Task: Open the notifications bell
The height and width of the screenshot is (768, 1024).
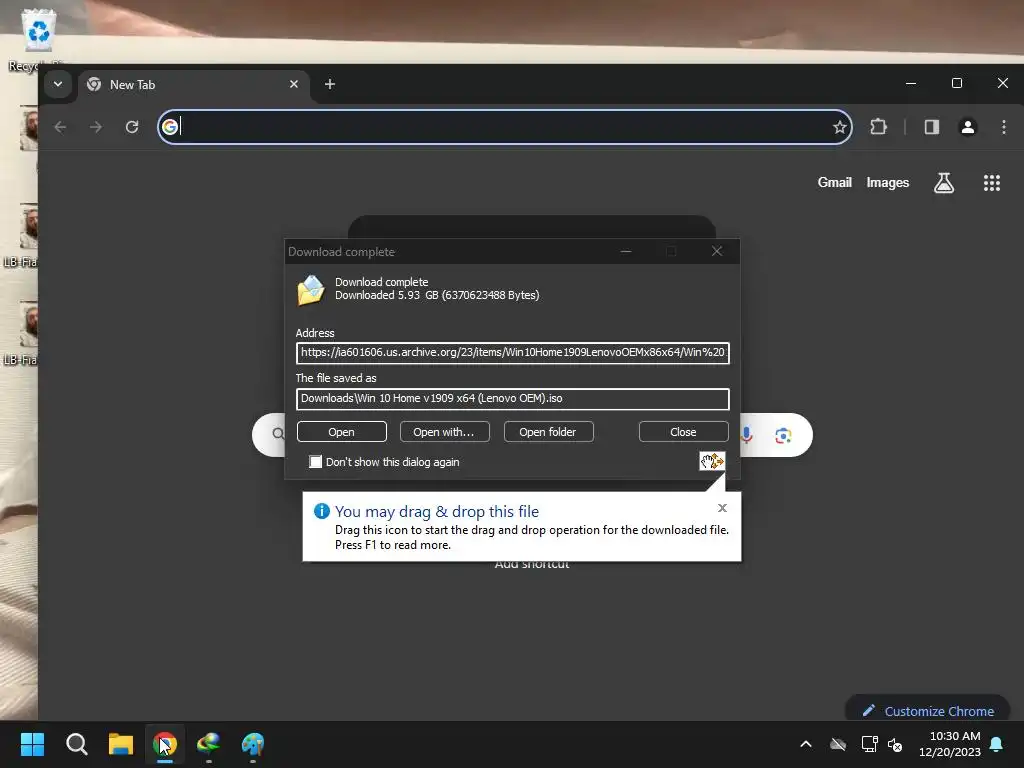Action: pos(997,744)
